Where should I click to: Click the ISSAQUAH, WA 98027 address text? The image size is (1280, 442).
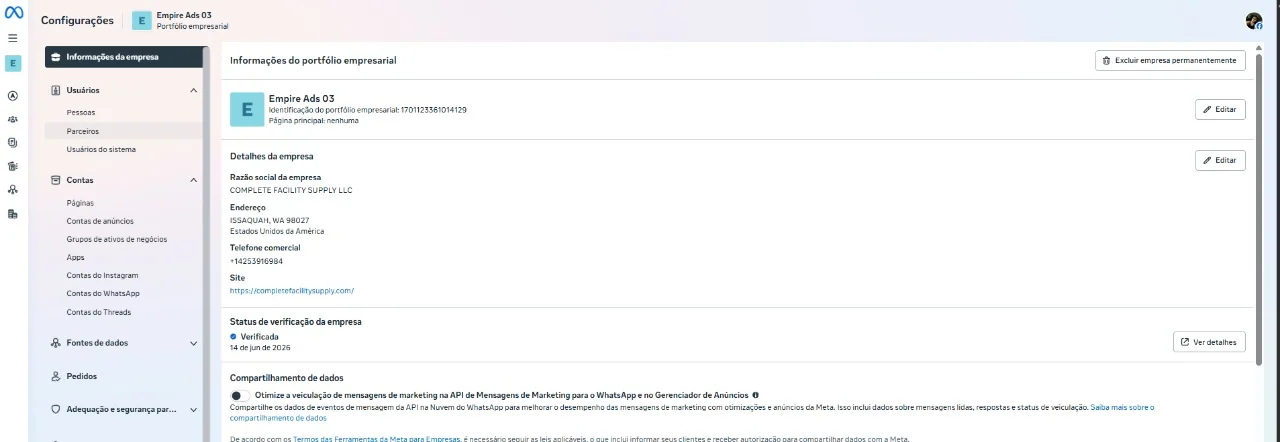pyautogui.click(x=269, y=220)
